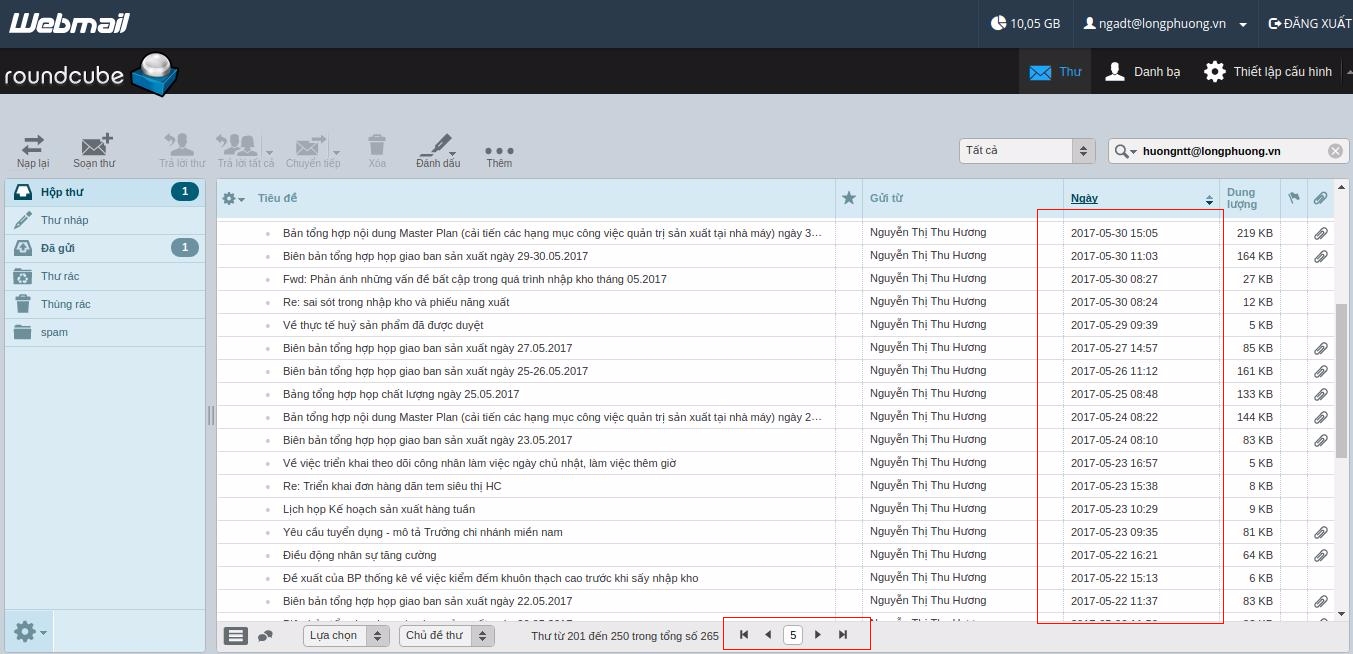Viewport: 1353px width, 654px height.
Task: Open Thiết lập cấu hình settings tab
Action: [1269, 72]
